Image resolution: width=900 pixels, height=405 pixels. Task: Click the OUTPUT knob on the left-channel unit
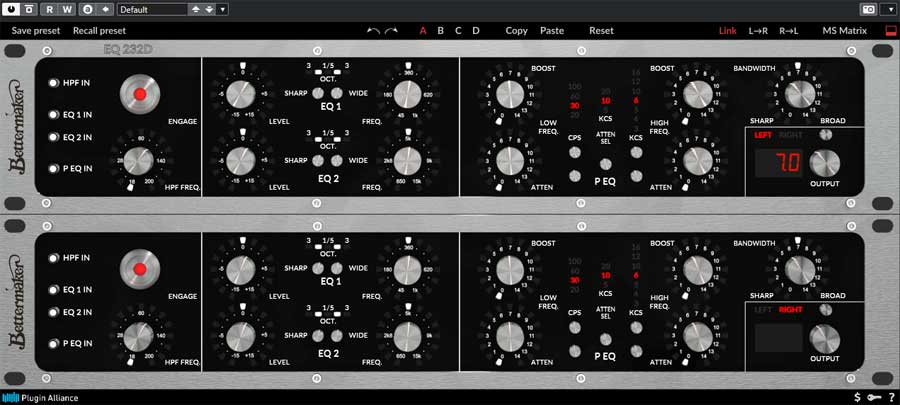825,163
